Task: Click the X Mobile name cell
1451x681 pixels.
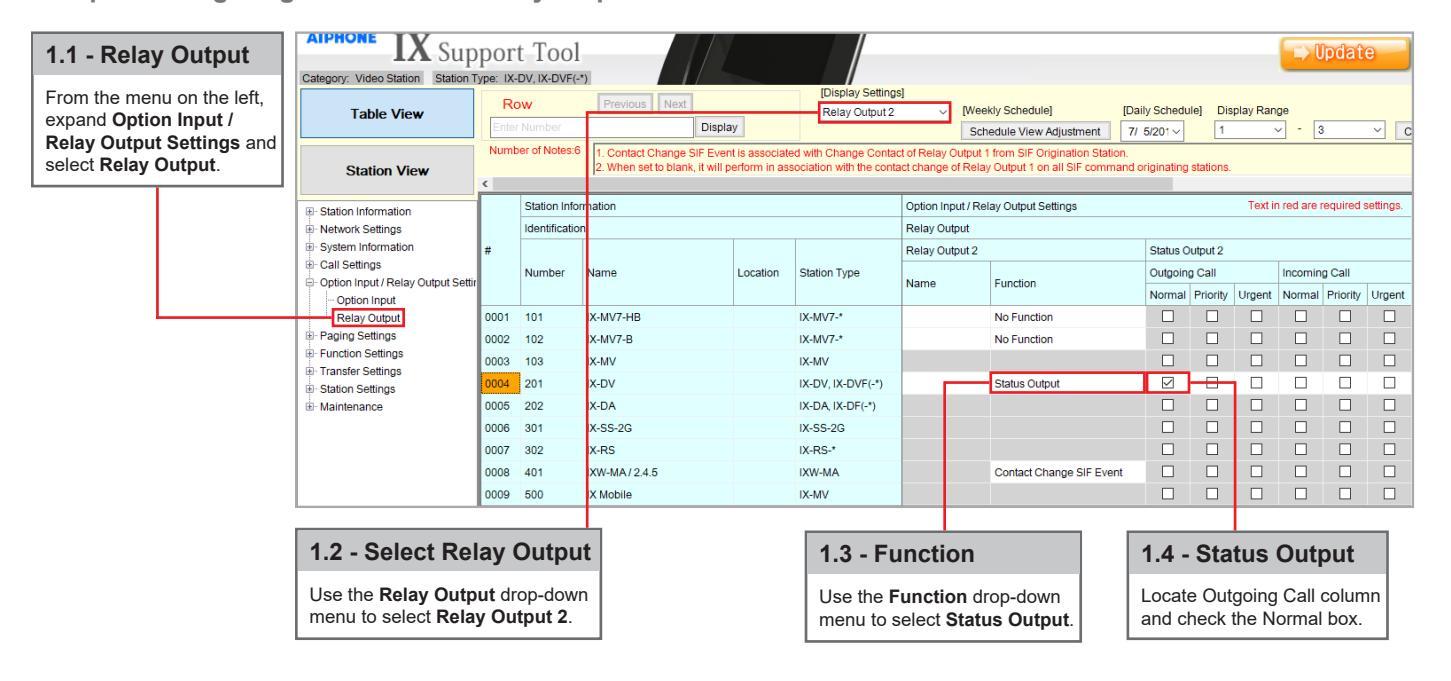Action: coord(658,493)
